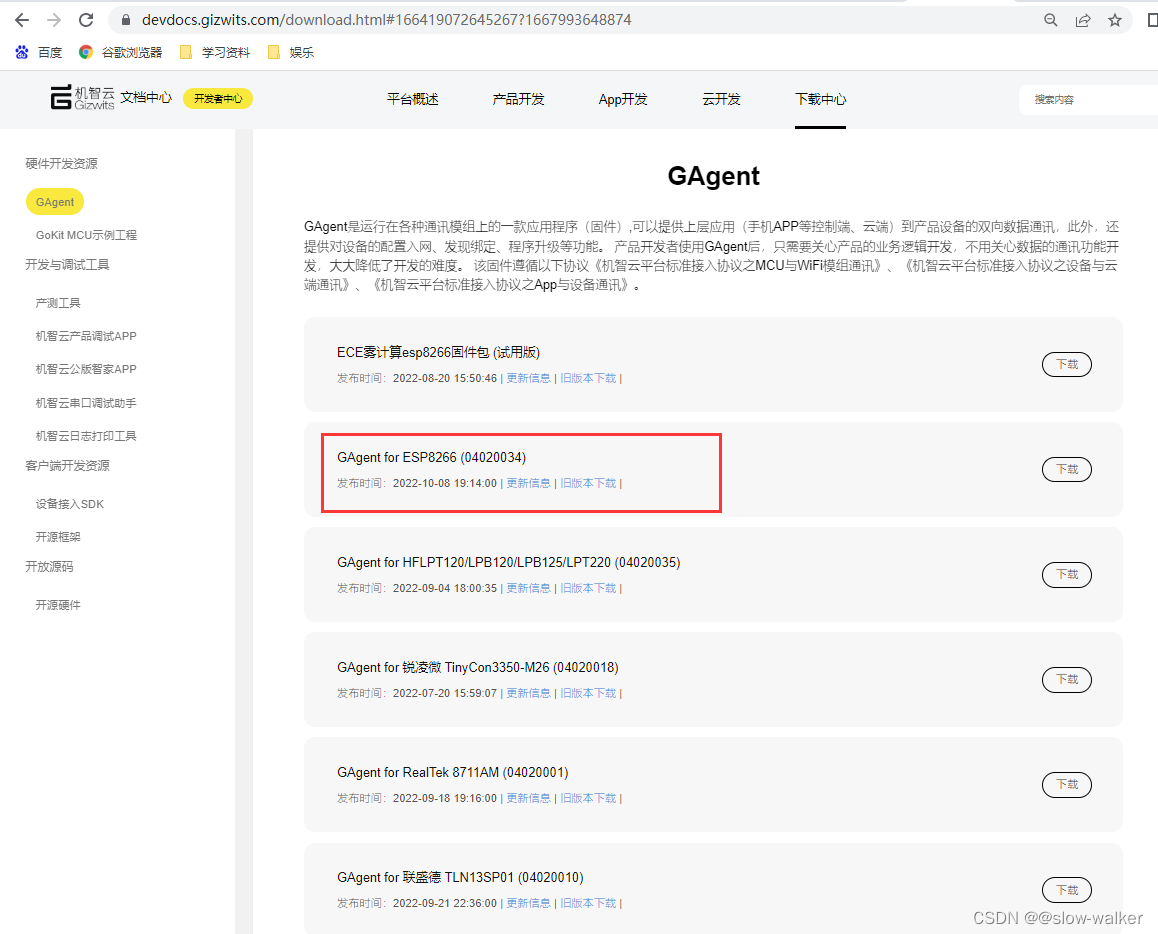Open 旧版本下载 for RealTek 8711AM
The width and height of the screenshot is (1158, 934).
pos(588,798)
